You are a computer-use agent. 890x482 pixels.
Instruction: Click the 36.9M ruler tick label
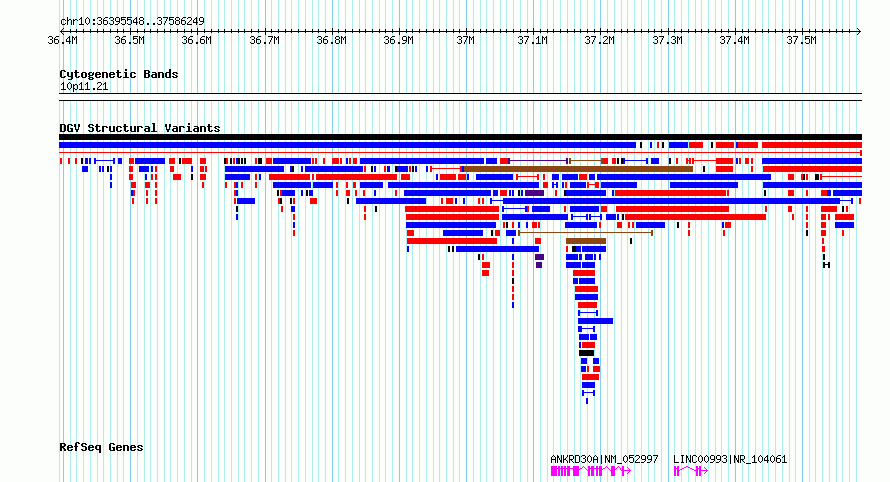pyautogui.click(x=398, y=40)
